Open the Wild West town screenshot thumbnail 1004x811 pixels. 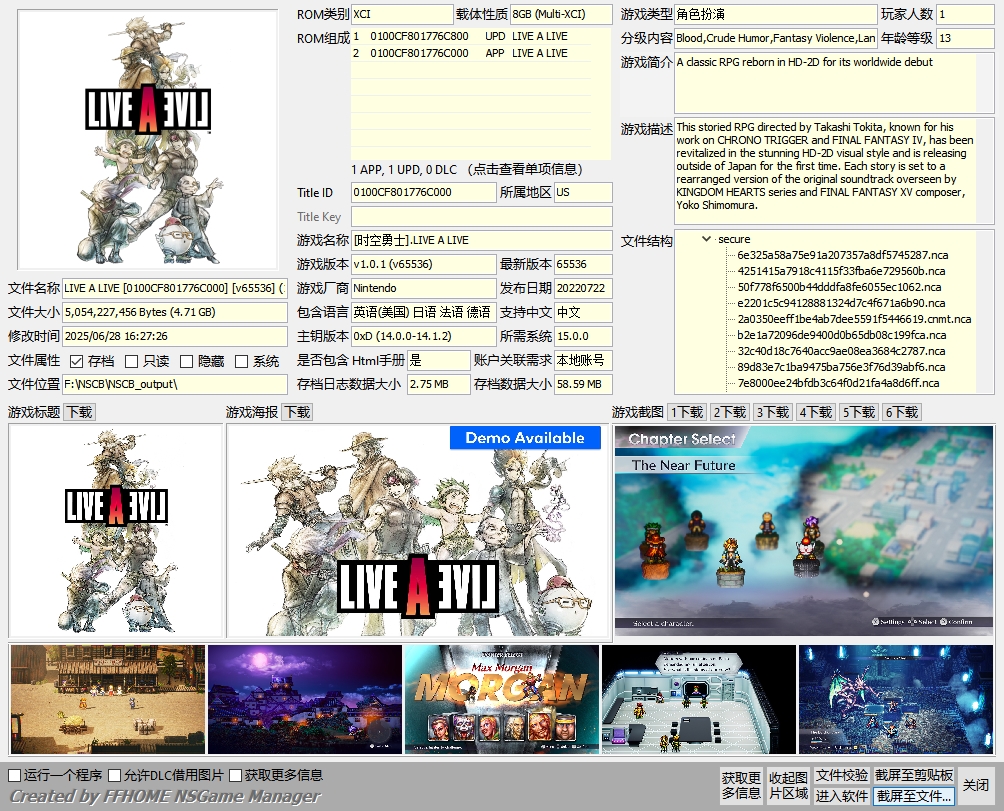pos(108,699)
